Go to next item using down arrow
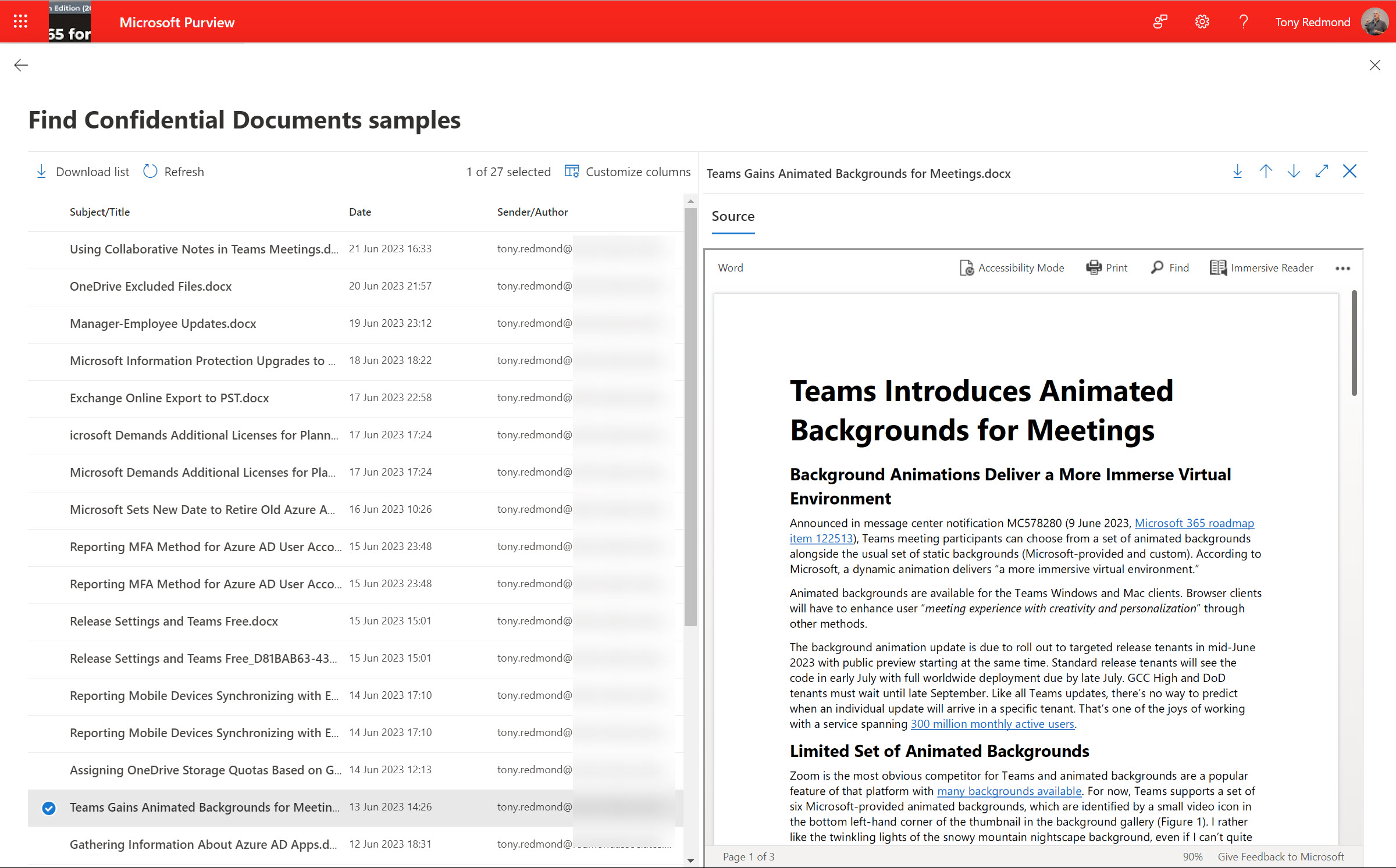Image resolution: width=1396 pixels, height=868 pixels. [1294, 171]
